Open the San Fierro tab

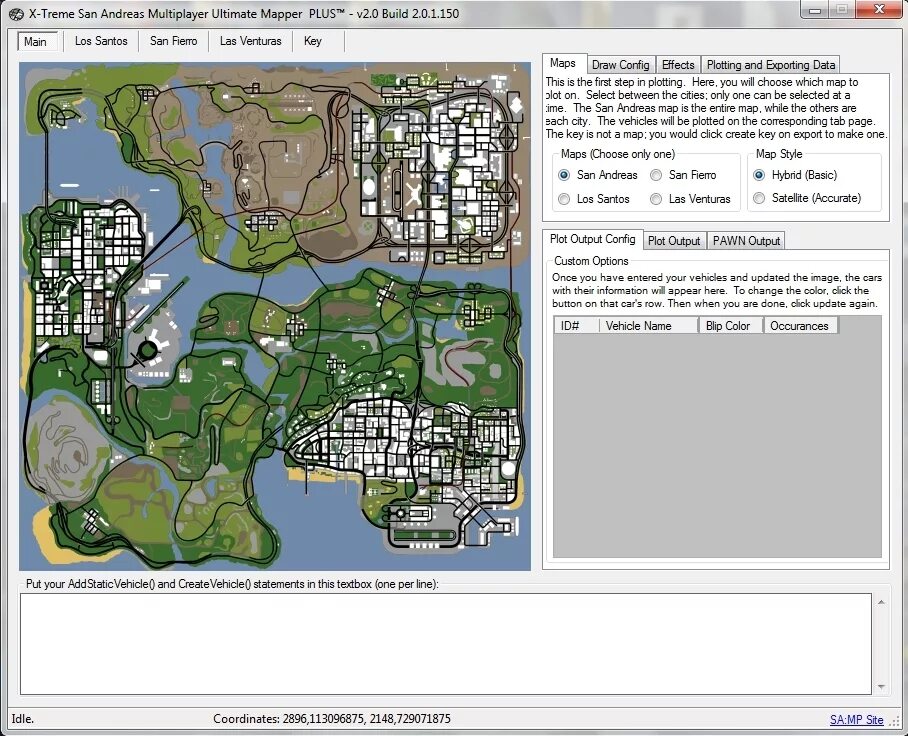click(173, 41)
